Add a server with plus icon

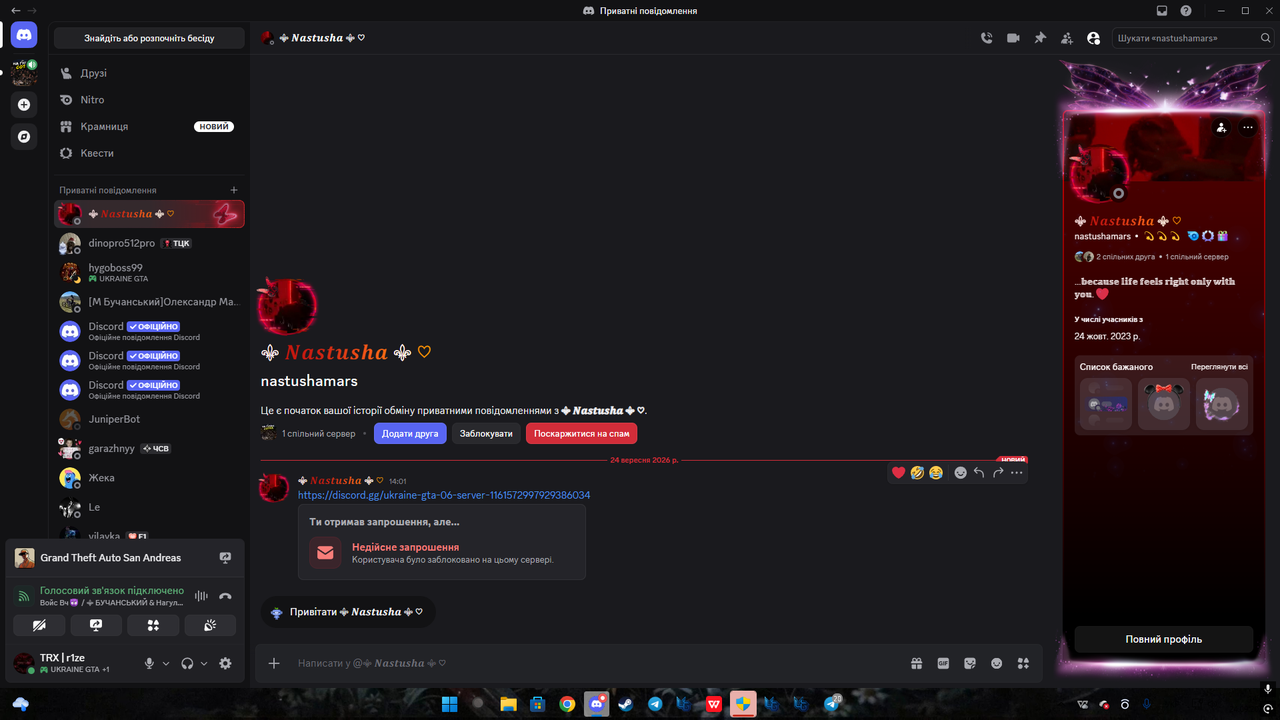24,104
